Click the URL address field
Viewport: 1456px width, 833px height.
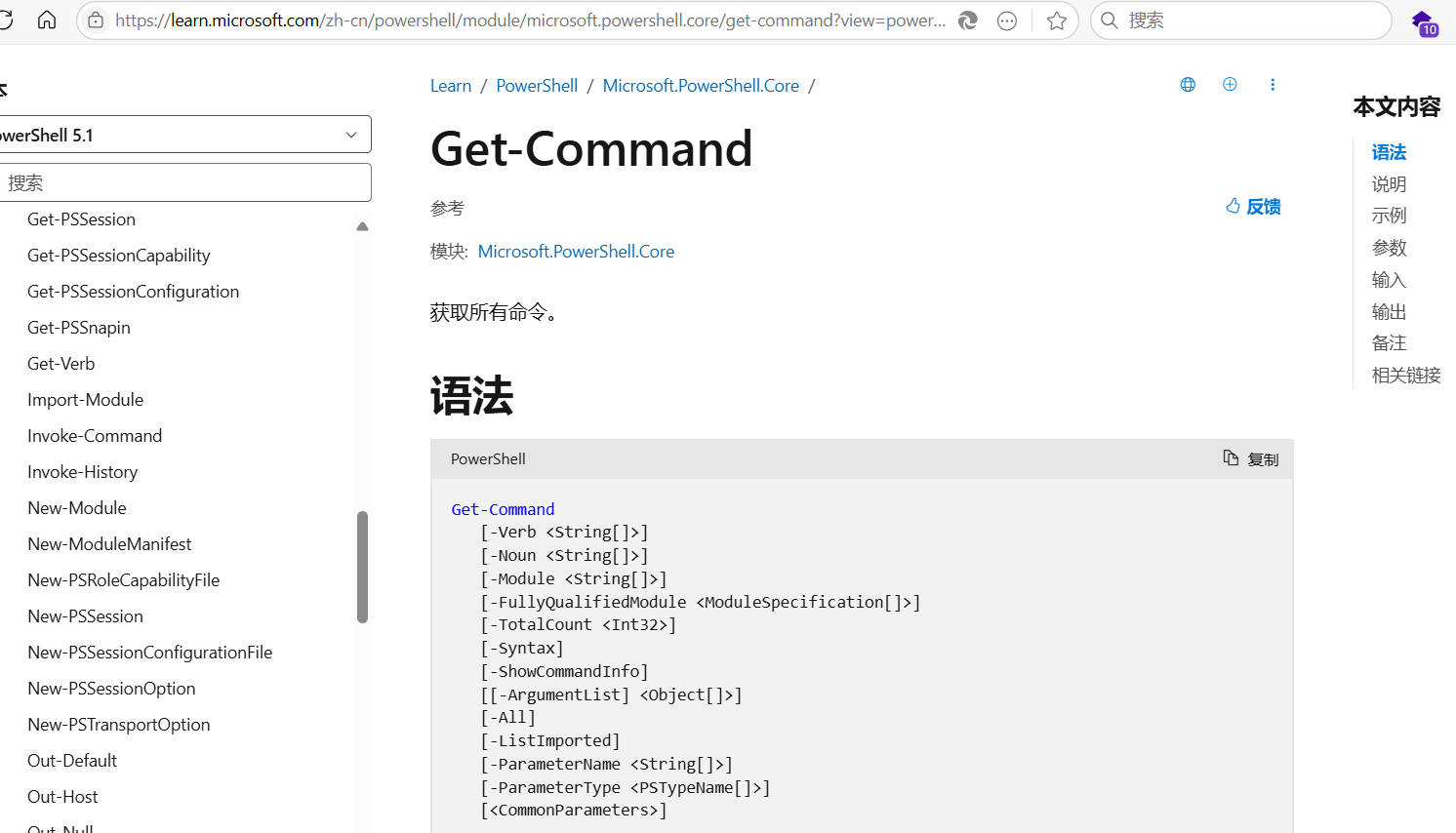530,20
